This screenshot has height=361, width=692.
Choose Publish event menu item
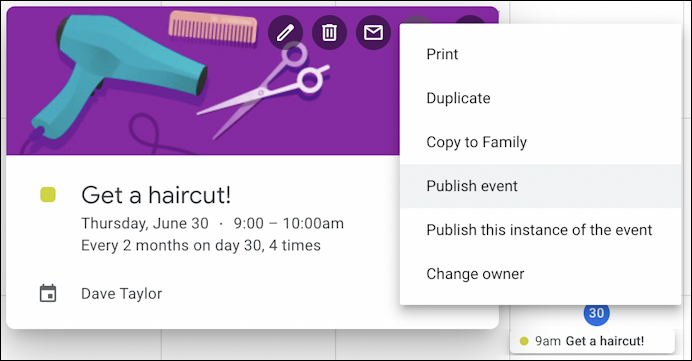[x=541, y=186]
